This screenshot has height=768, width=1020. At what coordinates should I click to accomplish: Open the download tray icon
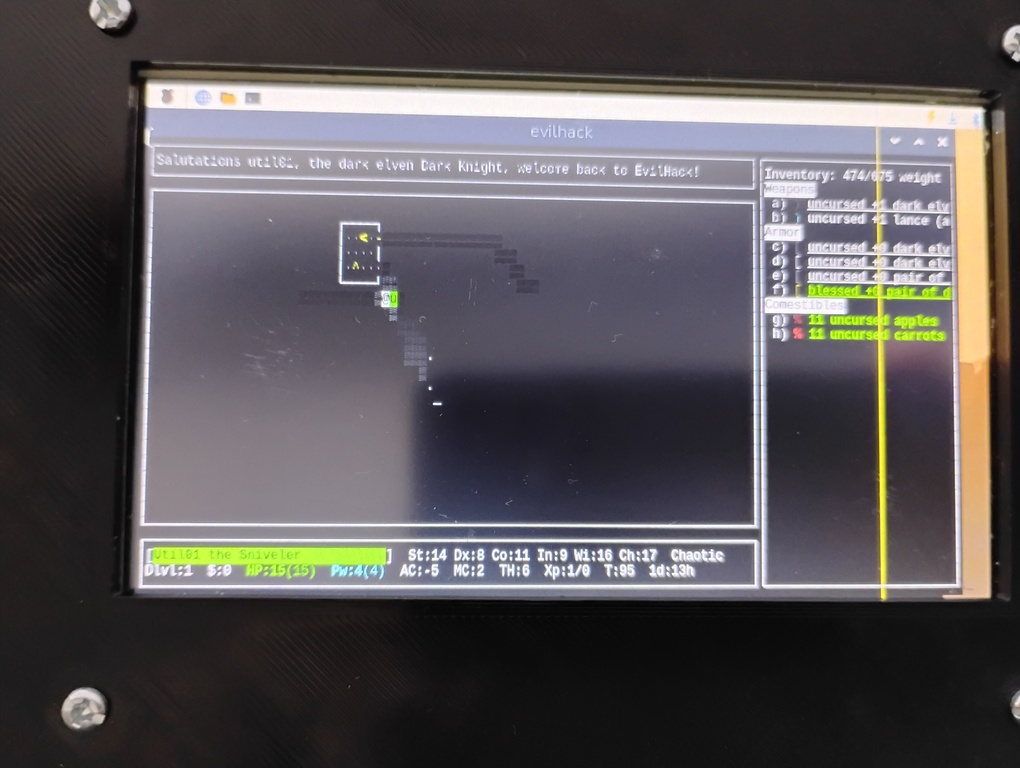coord(953,118)
